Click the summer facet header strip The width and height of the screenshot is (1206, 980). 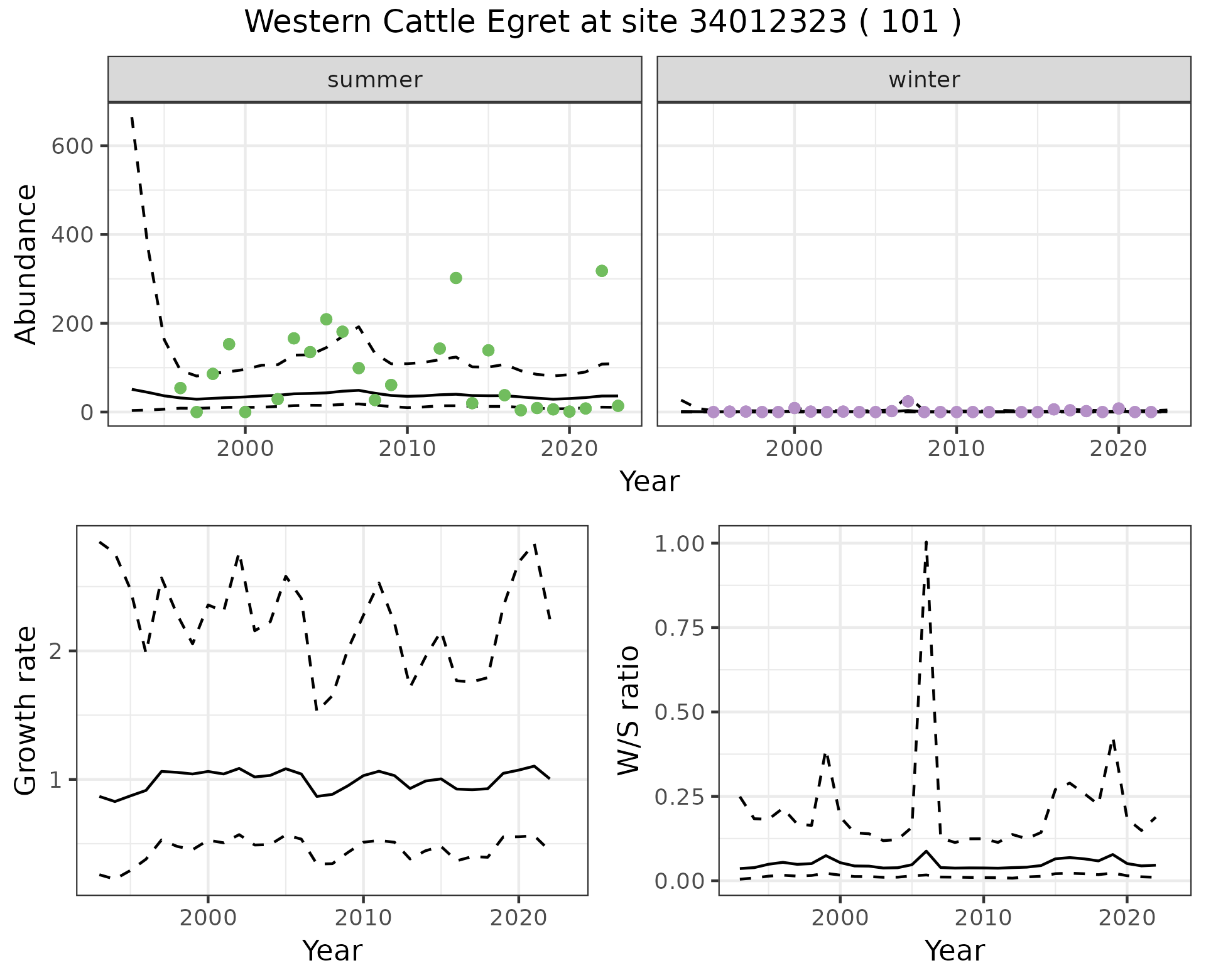point(374,80)
